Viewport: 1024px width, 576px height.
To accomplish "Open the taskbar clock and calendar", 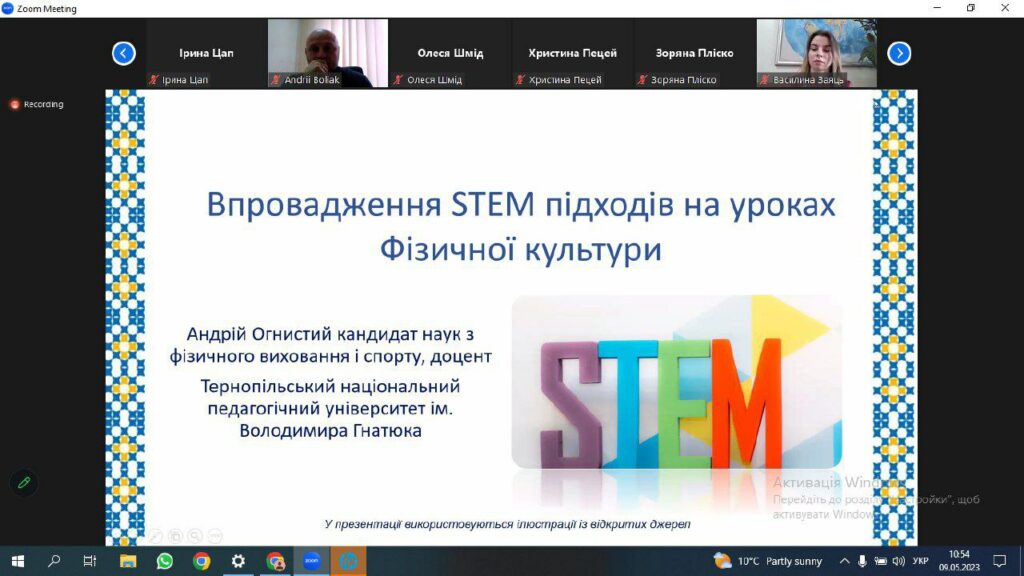I will [958, 561].
